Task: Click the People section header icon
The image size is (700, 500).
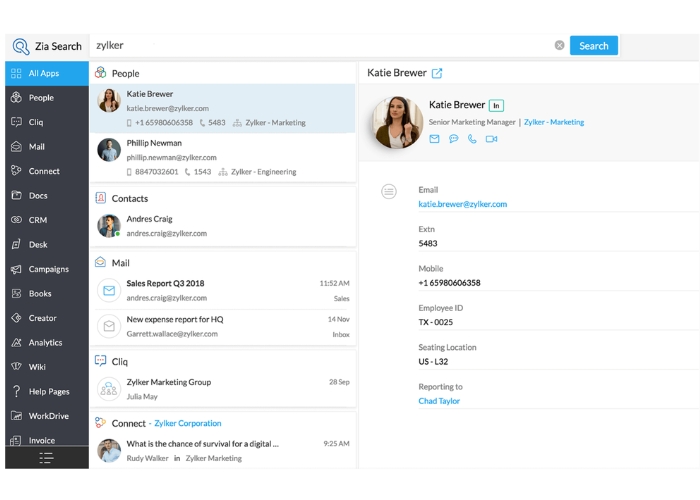Action: click(100, 73)
